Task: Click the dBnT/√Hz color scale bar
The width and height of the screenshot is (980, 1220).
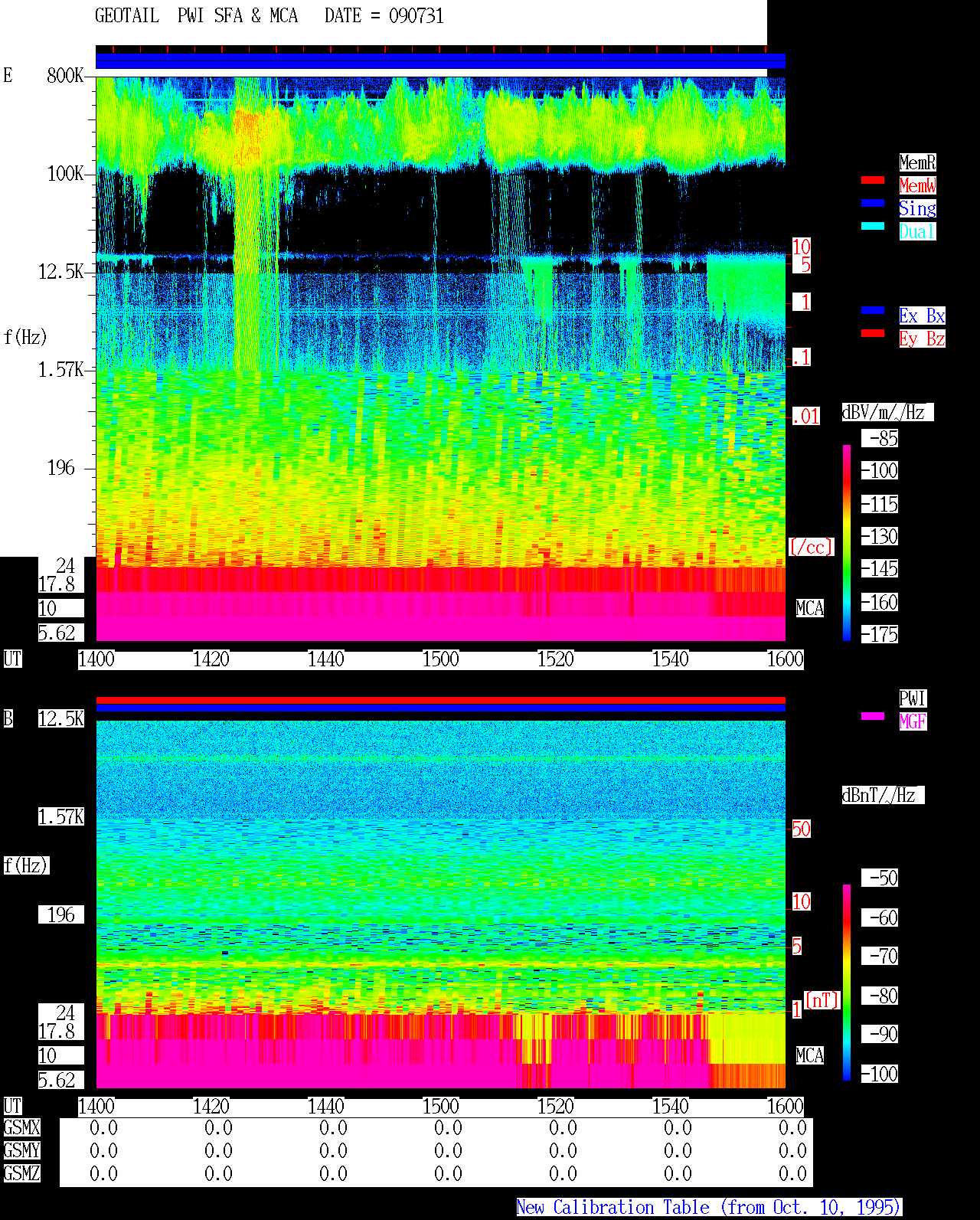Action: pos(847,983)
